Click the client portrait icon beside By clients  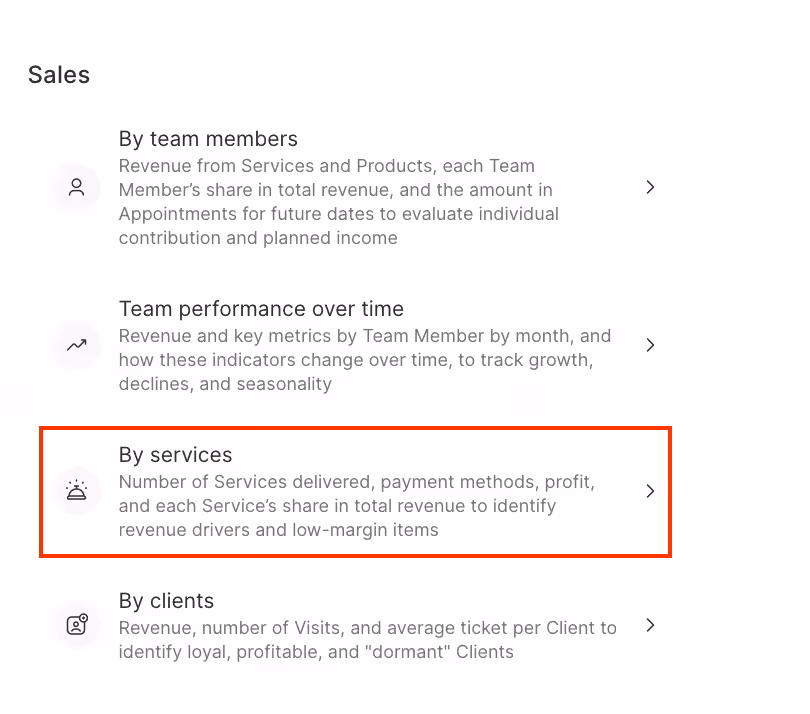[x=77, y=625]
